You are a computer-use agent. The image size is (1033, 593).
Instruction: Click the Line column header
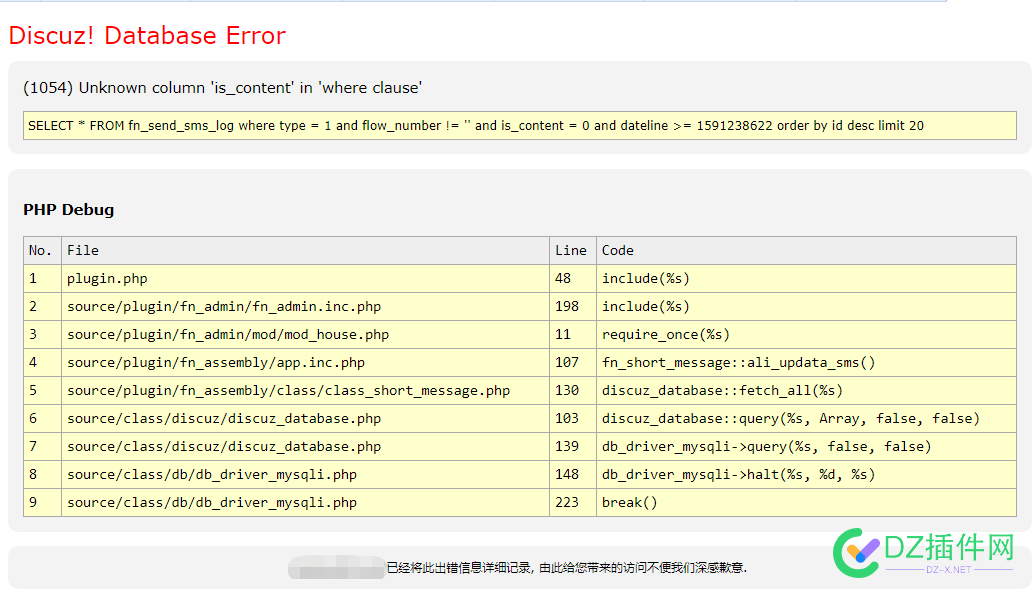click(572, 250)
